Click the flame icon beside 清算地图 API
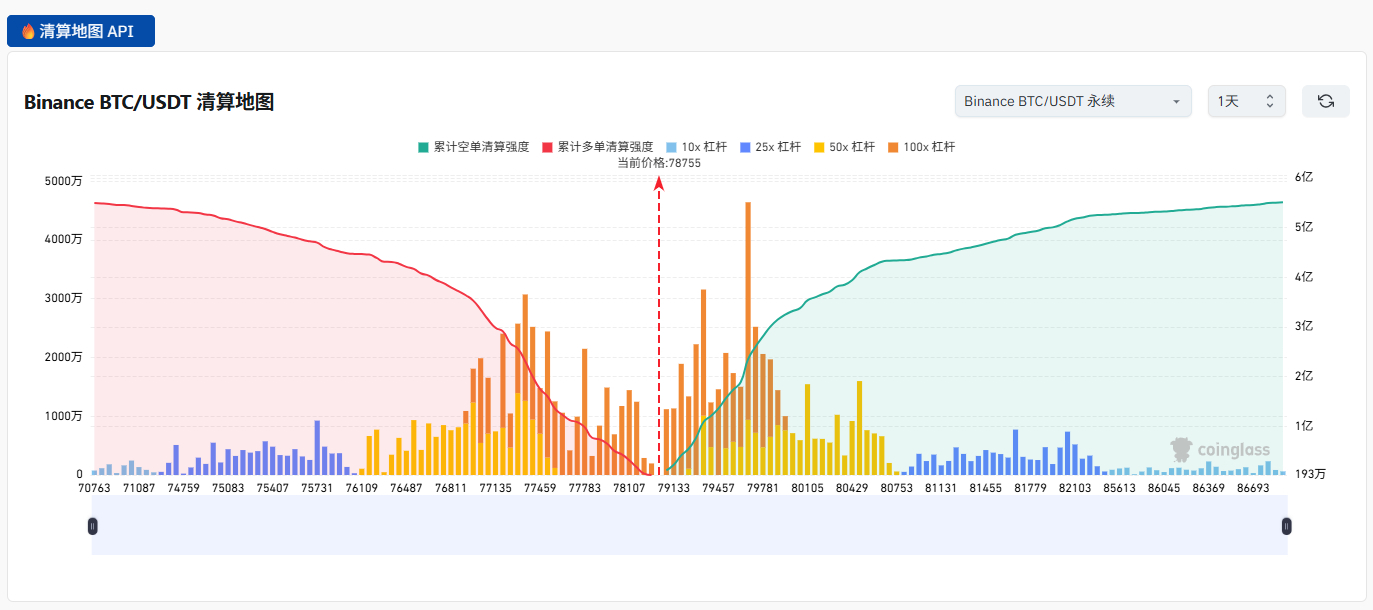 tap(28, 31)
